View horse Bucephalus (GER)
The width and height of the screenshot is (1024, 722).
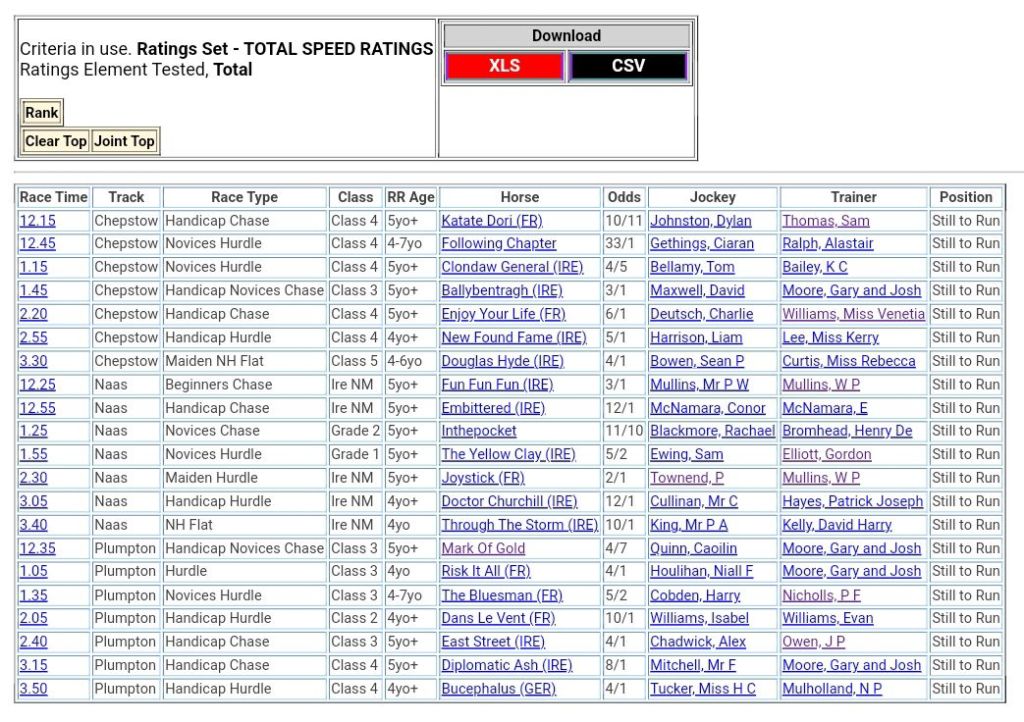(498, 689)
